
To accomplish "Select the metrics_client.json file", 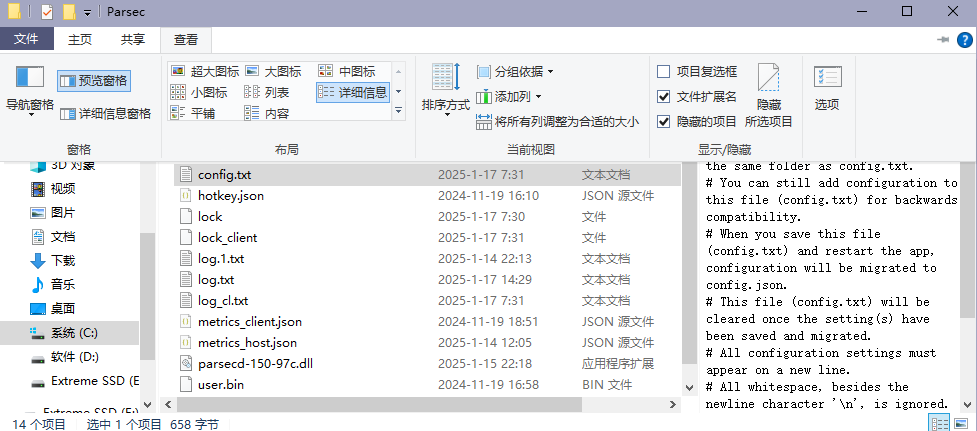I will tap(427, 322).
